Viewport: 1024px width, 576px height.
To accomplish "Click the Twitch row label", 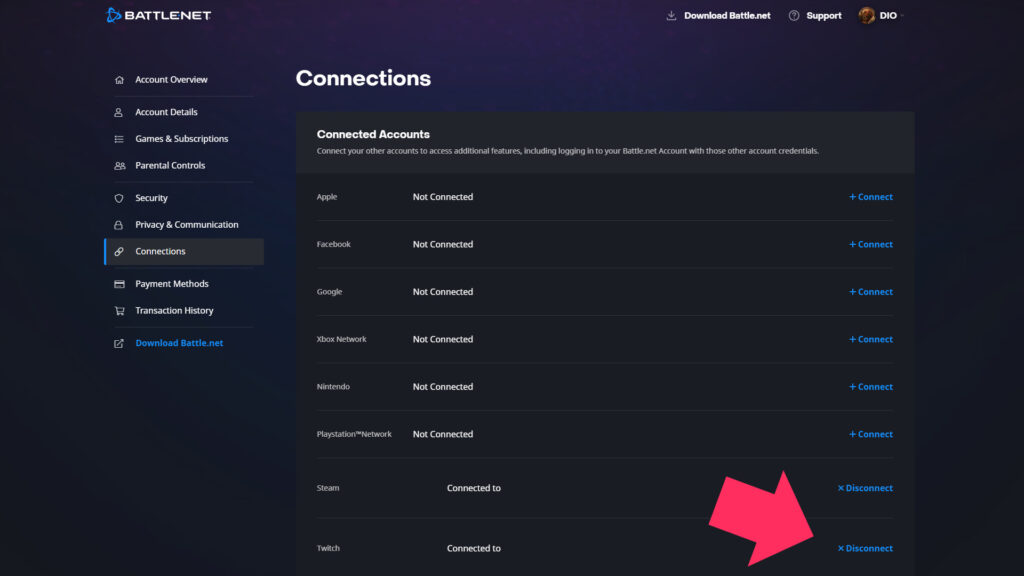I will point(328,549).
